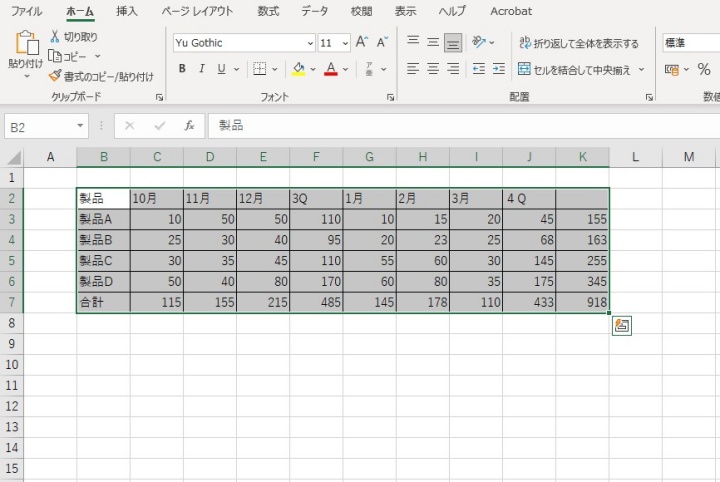Toggle italic formatting

[x=202, y=69]
